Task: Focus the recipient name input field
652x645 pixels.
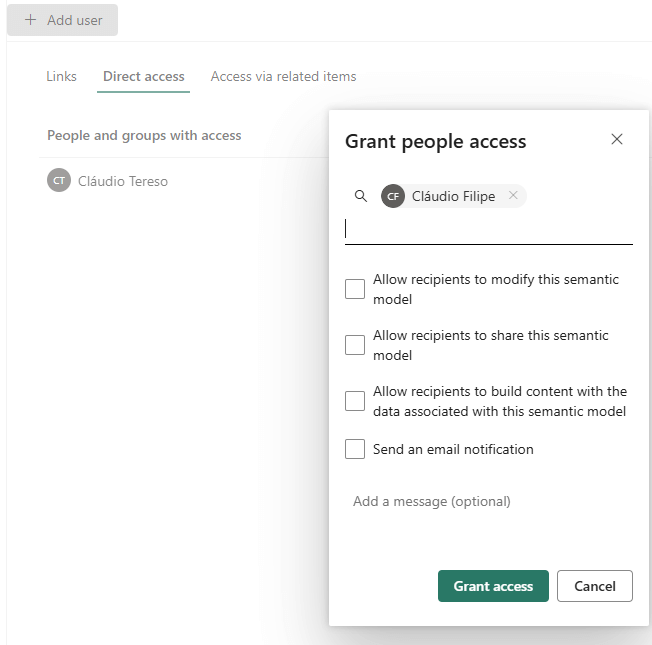Action: 488,230
